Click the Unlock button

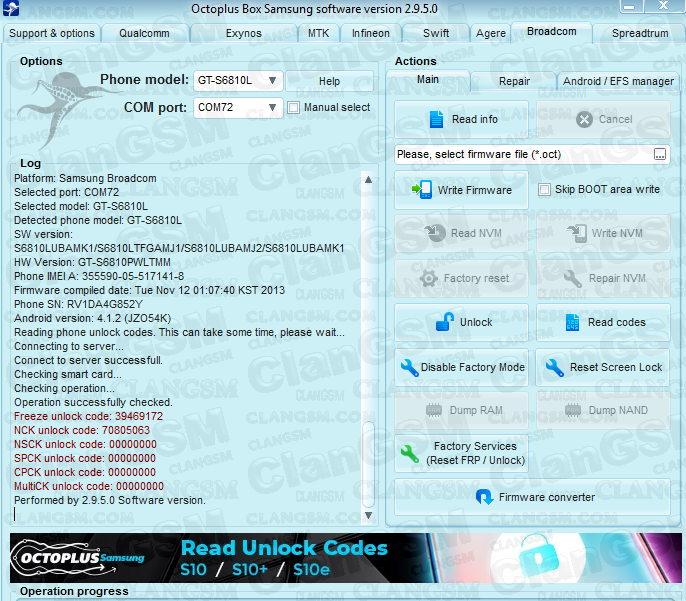pos(462,322)
